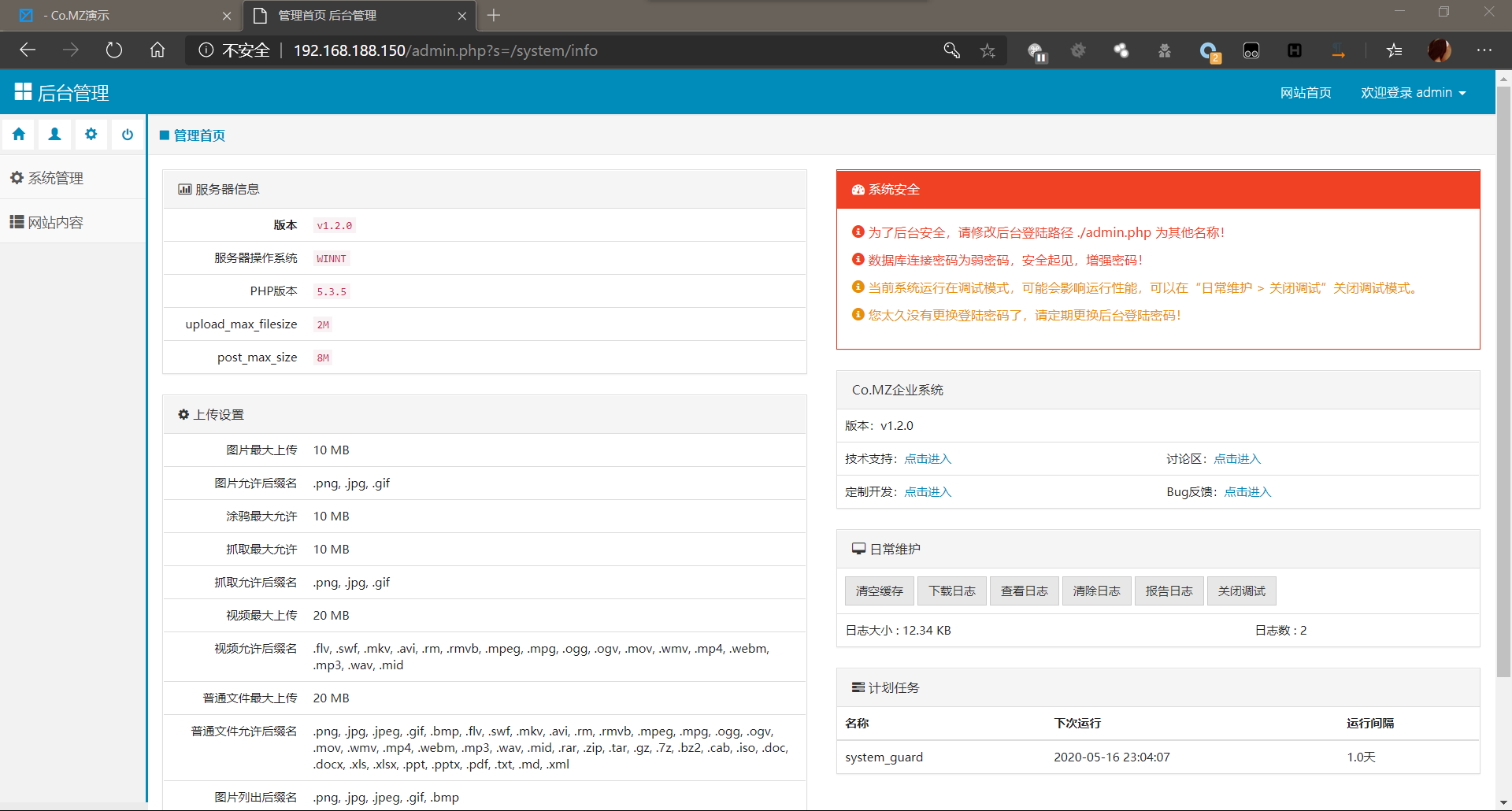Image resolution: width=1512 pixels, height=811 pixels.
Task: Open 网站内容 menu in sidebar
Action: (x=72, y=222)
